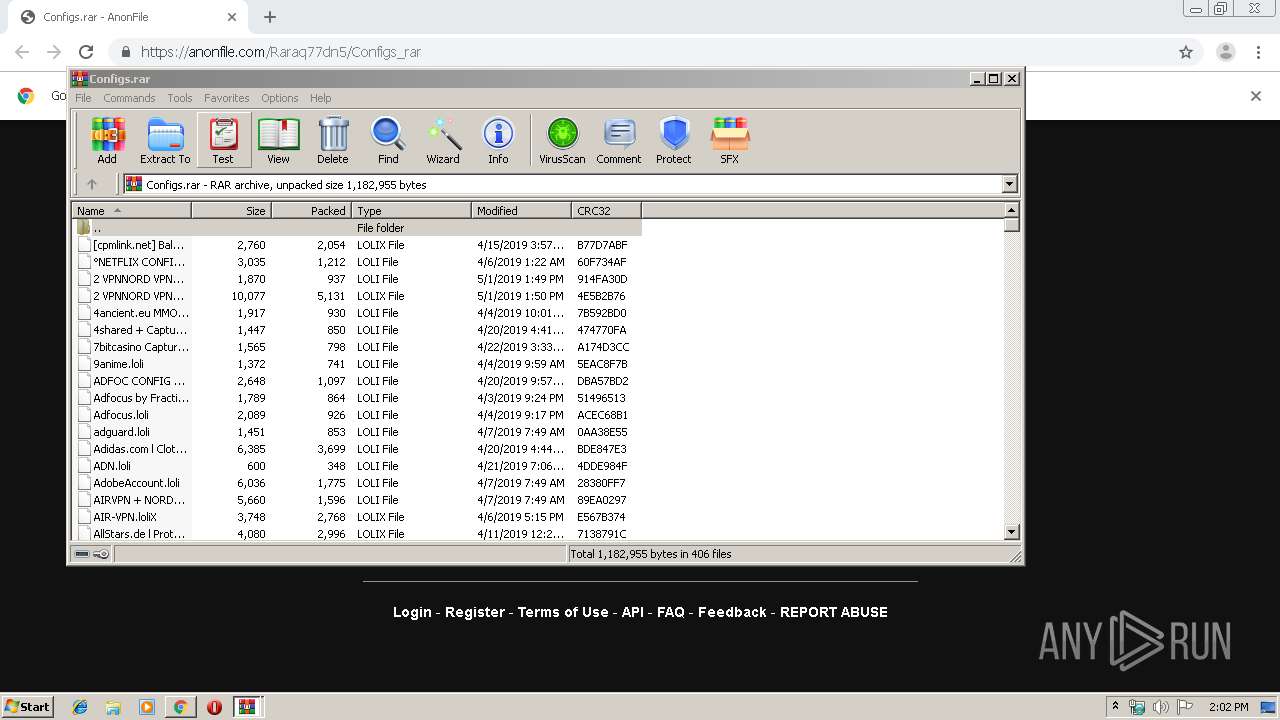Open the media player taskbar icon
1280x720 pixels.
147,707
